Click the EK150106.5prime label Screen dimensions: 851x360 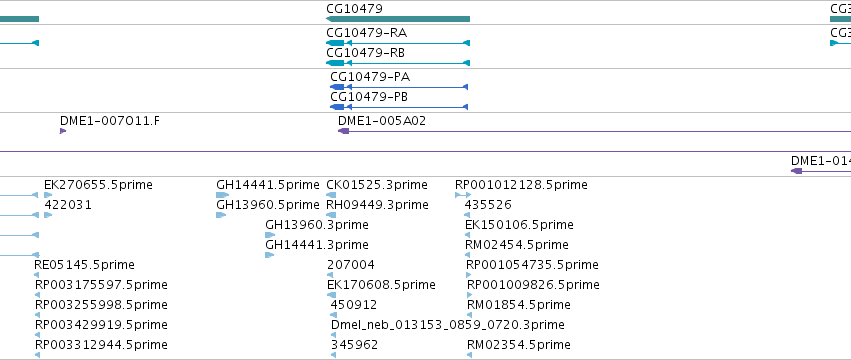click(519, 225)
